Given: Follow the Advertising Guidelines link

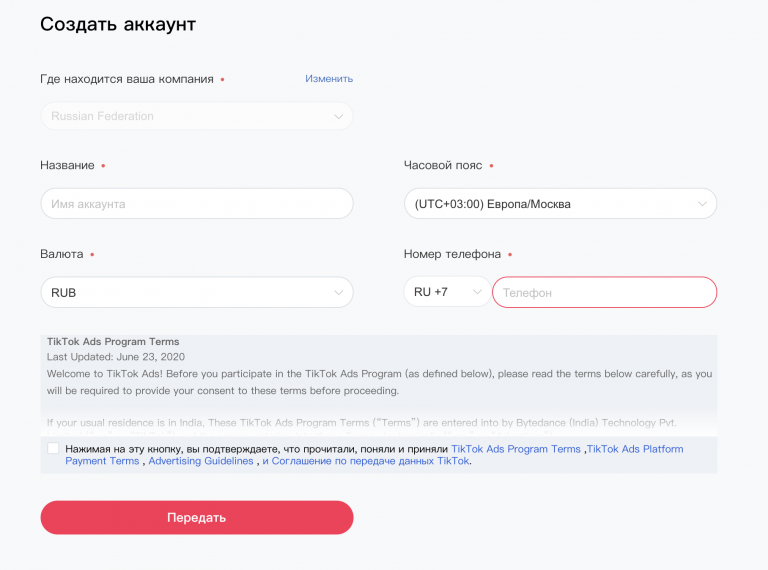Looking at the screenshot, I should 201,461.
